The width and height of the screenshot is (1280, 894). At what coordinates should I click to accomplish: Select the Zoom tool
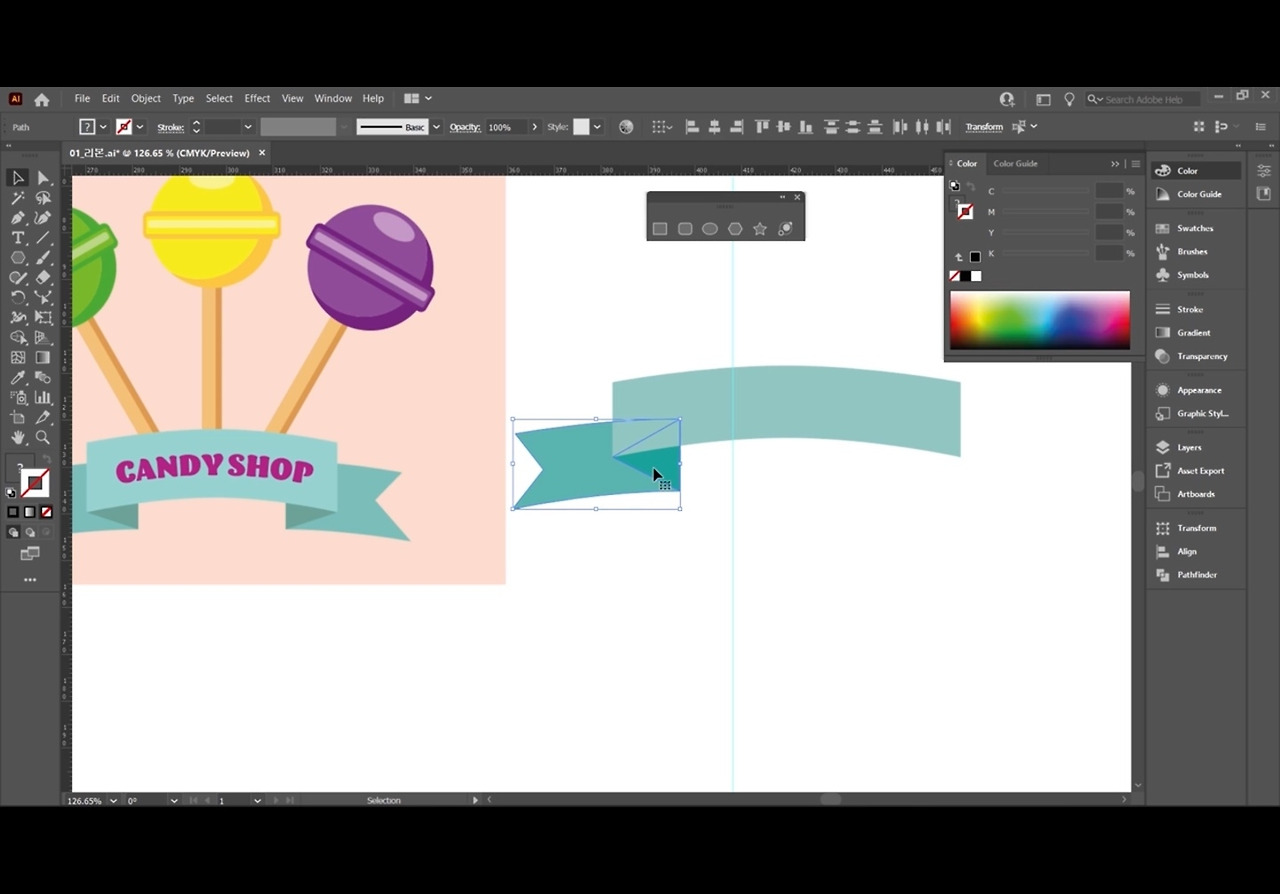[x=43, y=438]
